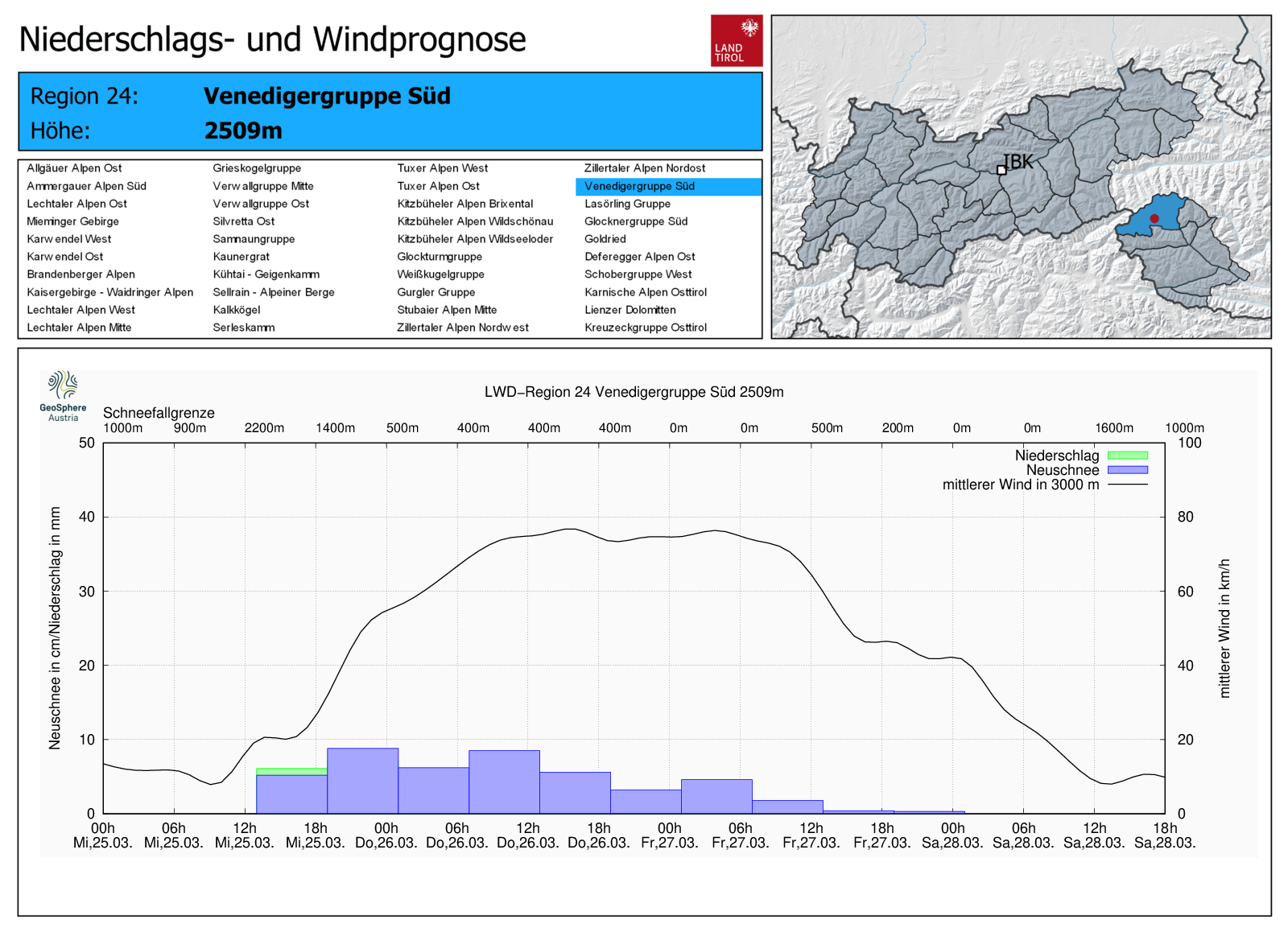Select Mieminger Gebirge region
Screen dimensions: 1288x928
72,221
